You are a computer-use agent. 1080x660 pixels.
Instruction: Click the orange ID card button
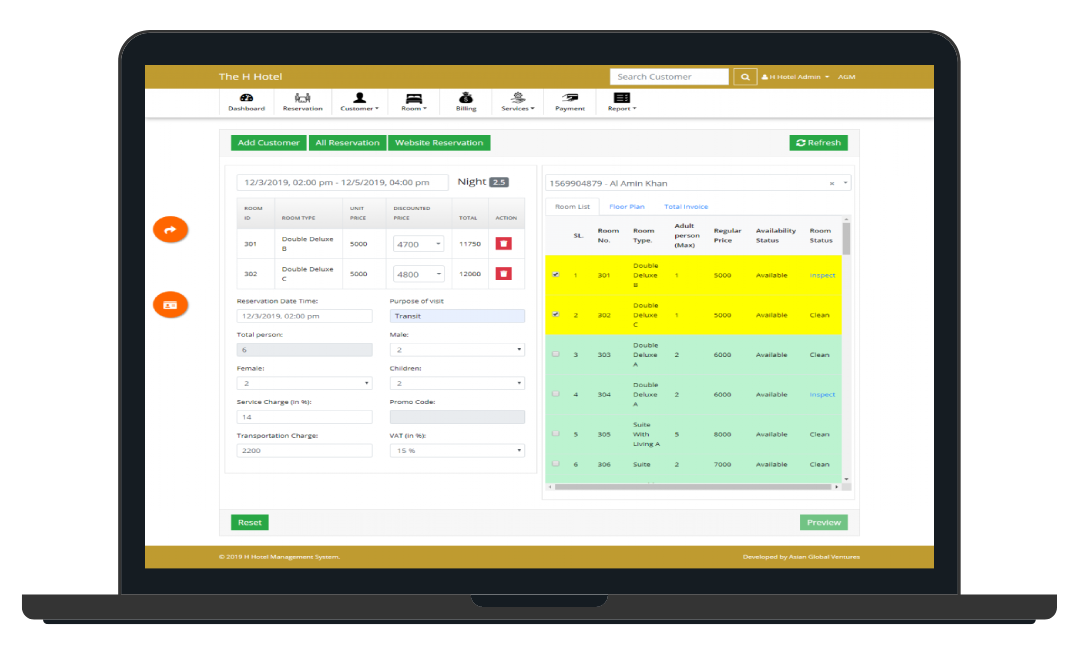point(170,305)
